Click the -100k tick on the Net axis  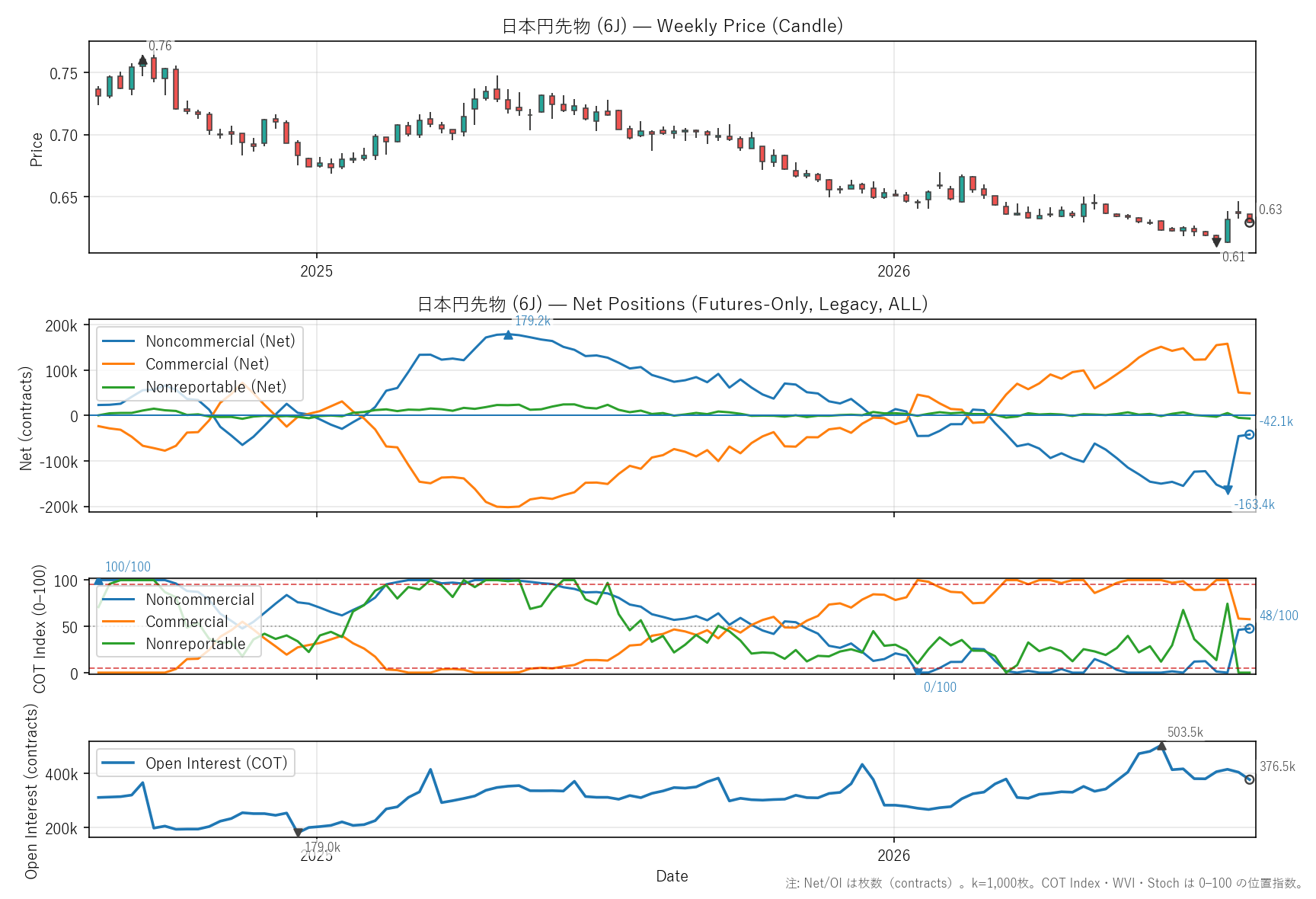point(59,462)
